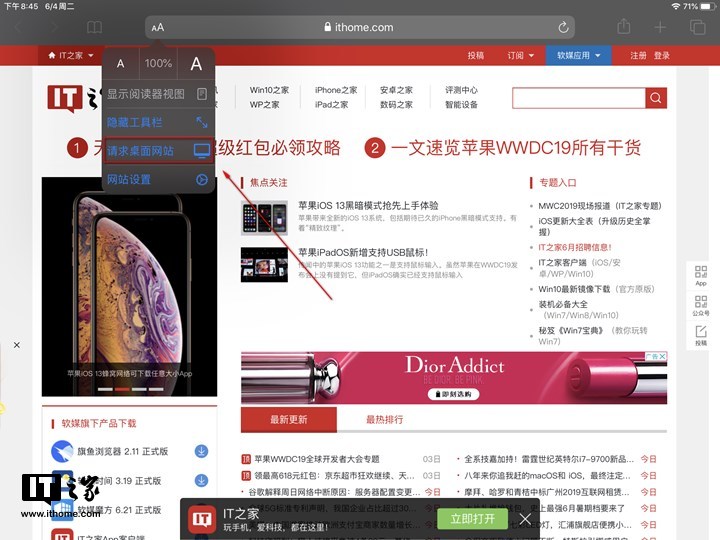Tap green 立即打开 button
Viewport: 720px width, 540px height.
pos(472,519)
